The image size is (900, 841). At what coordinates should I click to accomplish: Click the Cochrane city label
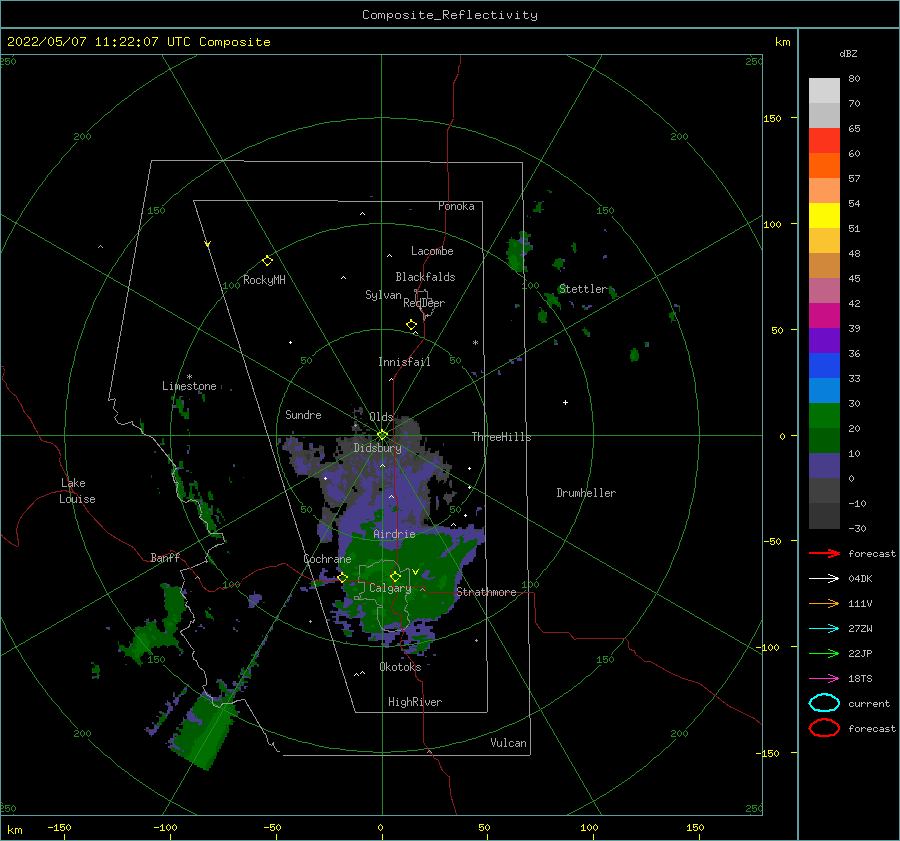327,559
